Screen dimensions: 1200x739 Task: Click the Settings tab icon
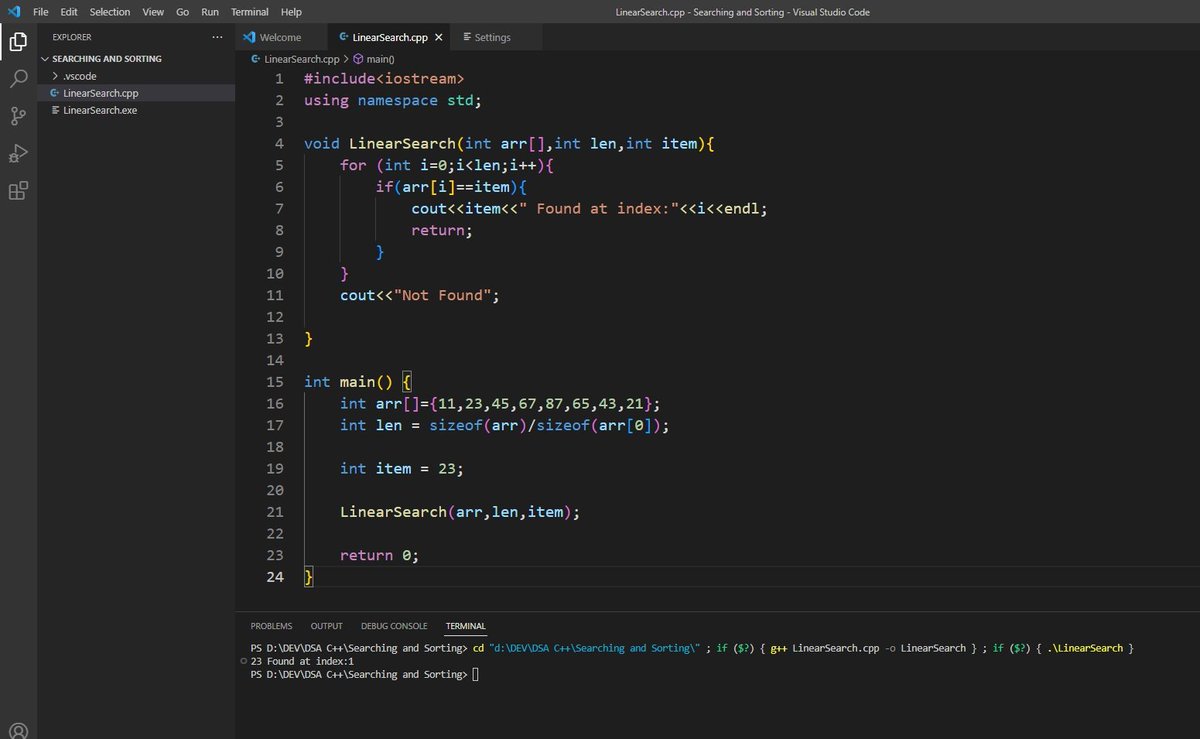[467, 37]
